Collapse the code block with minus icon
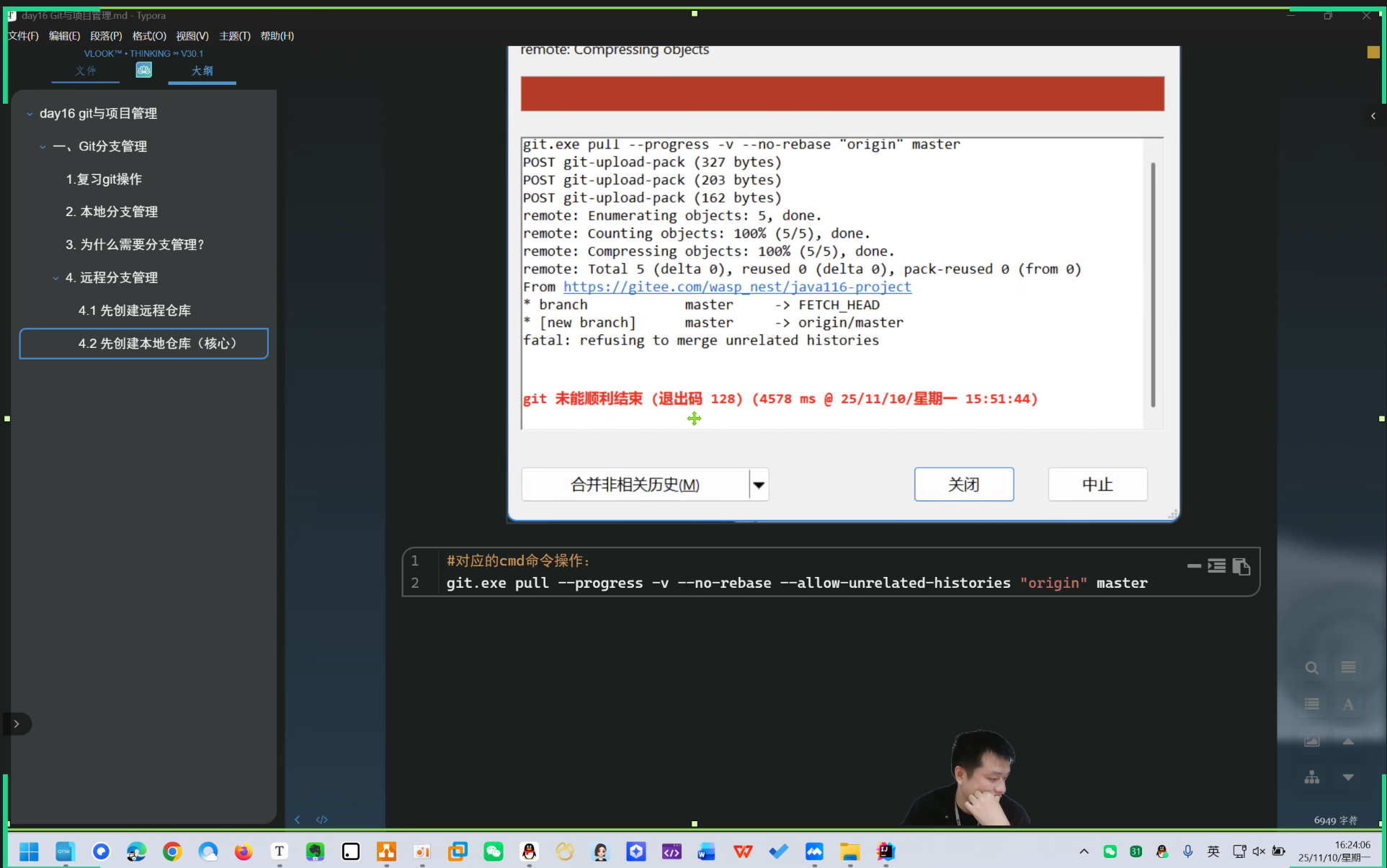Image resolution: width=1387 pixels, height=868 pixels. point(1194,566)
